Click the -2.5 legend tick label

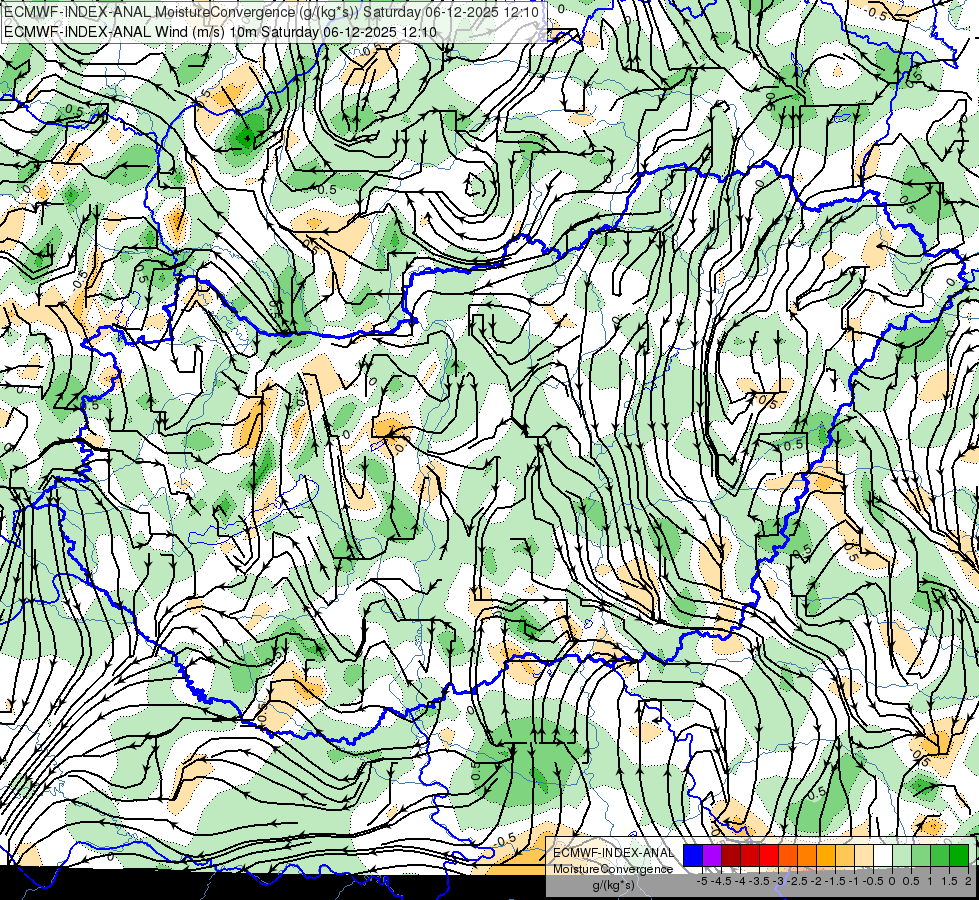pos(797,881)
